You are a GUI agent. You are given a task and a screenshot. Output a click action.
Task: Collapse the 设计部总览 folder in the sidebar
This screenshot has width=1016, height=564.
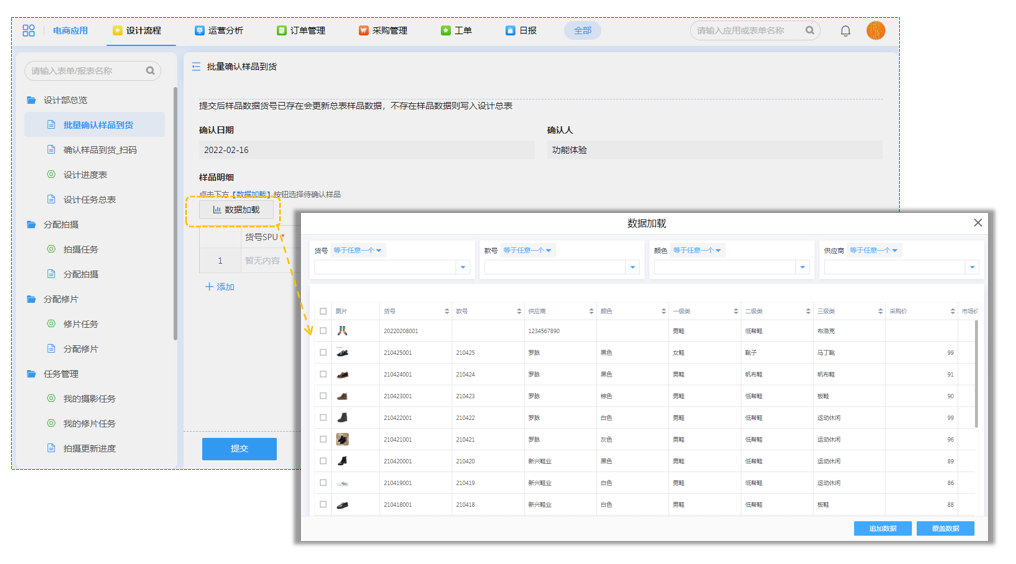click(32, 100)
